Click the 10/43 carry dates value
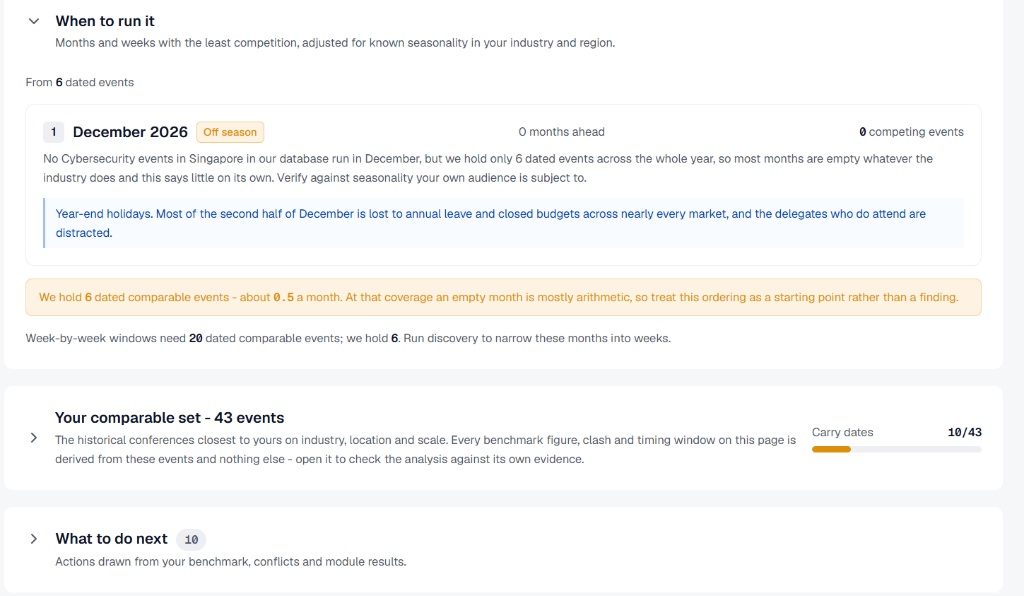This screenshot has width=1024, height=596. point(964,432)
